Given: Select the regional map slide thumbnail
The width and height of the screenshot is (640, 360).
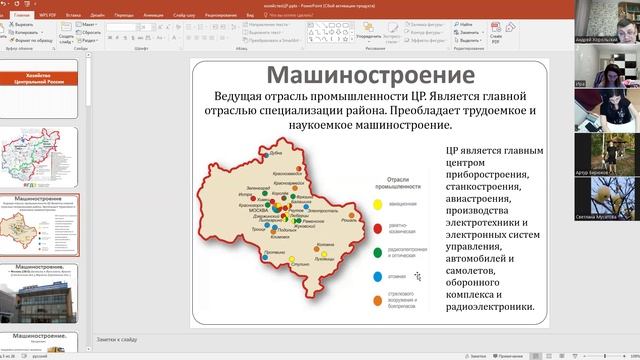Looking at the screenshot, I should (39, 158).
